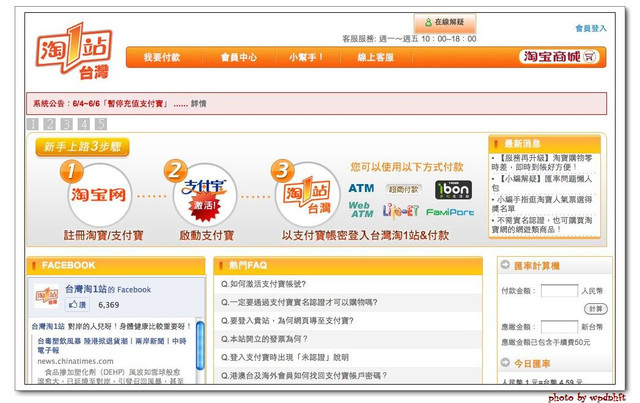Click the 付款金額 人民幣 input field

tap(559, 291)
